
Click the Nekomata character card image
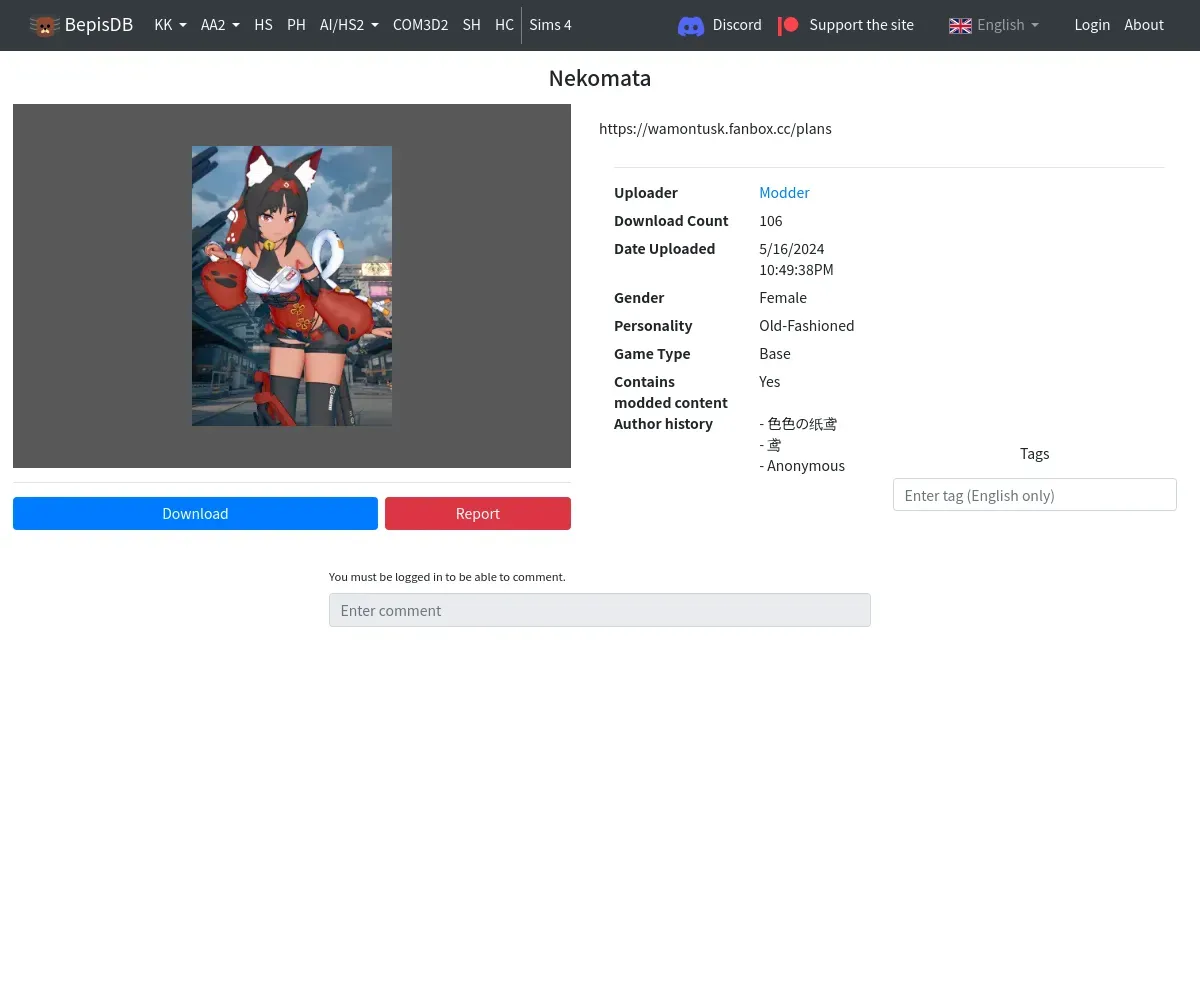(292, 286)
